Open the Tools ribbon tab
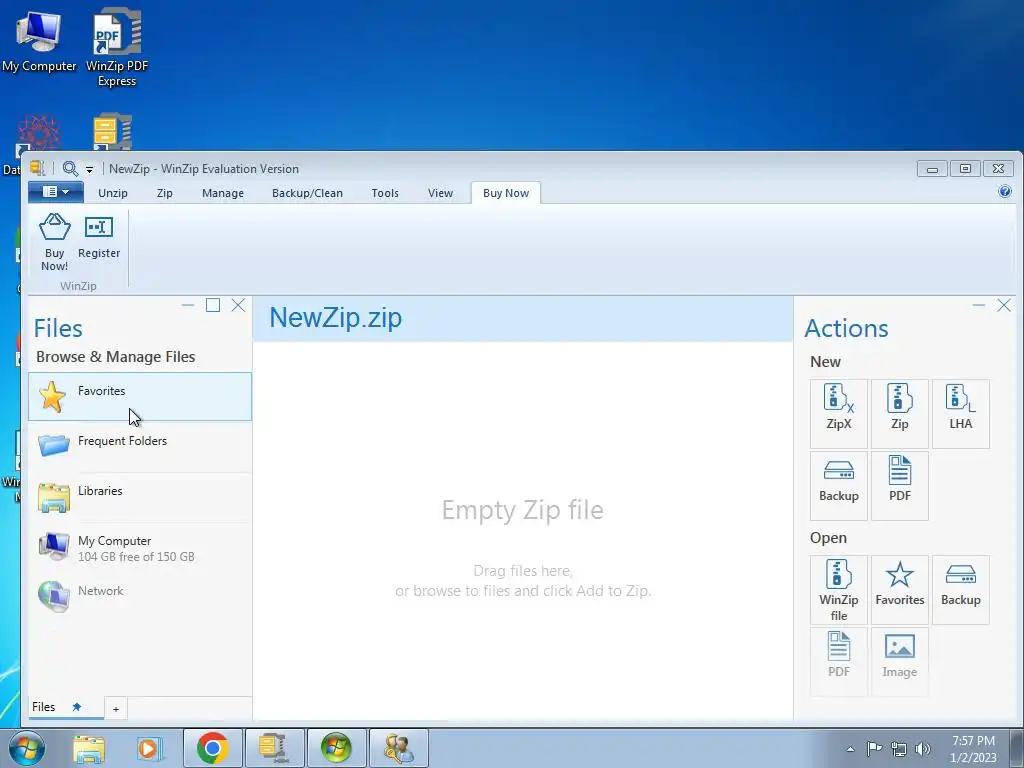Viewport: 1024px width, 768px height. 385,193
